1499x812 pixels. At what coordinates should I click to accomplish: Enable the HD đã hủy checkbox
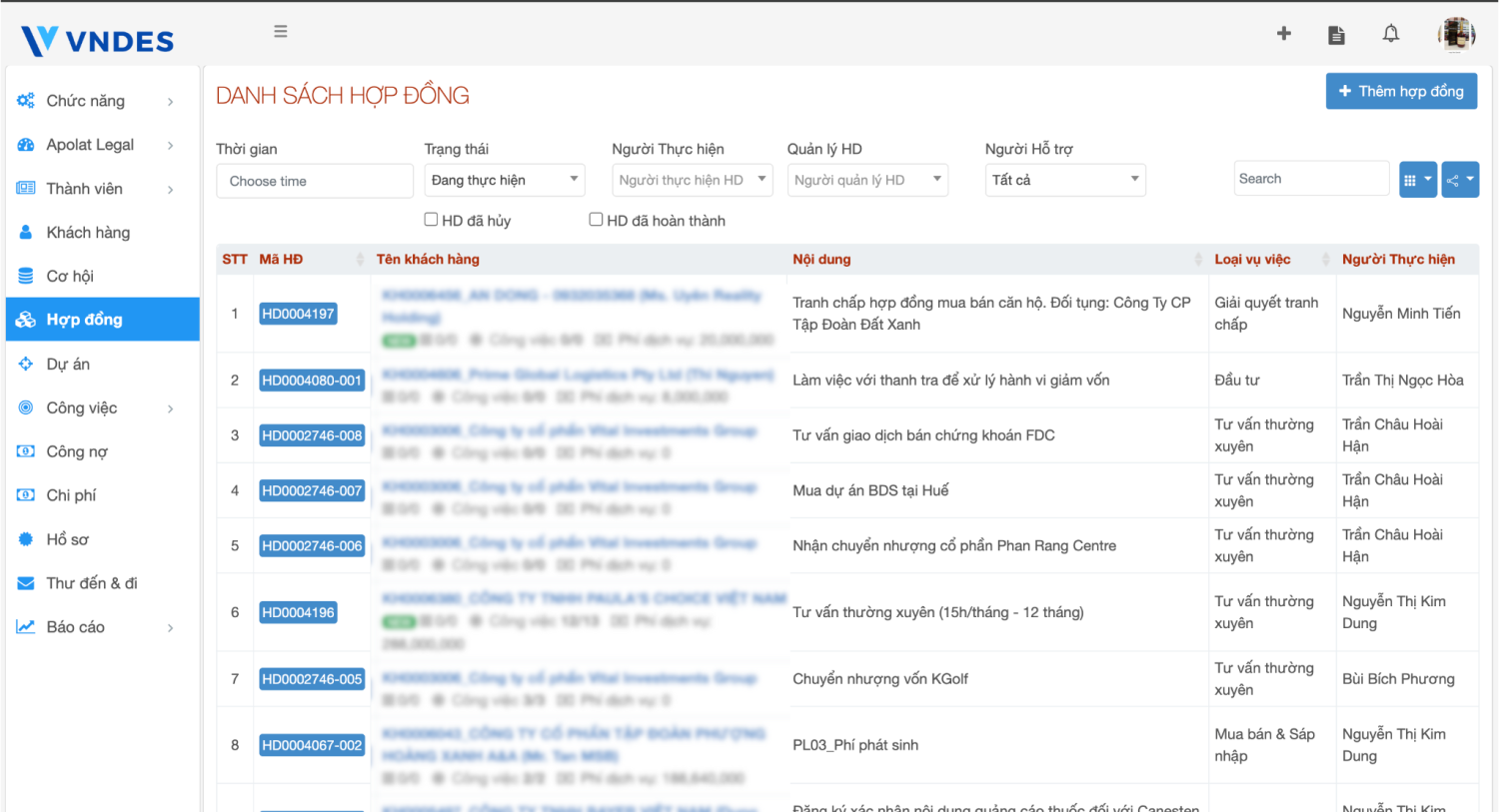tap(432, 220)
